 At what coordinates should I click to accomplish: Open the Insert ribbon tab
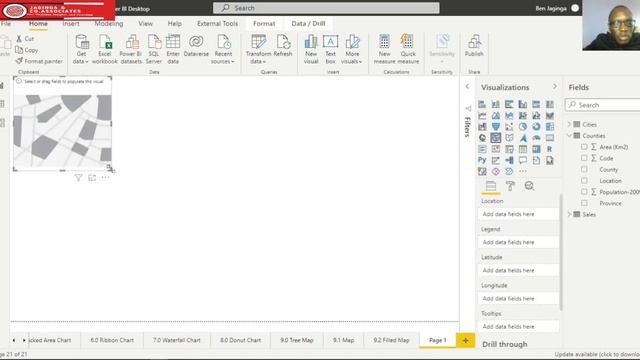coord(71,24)
